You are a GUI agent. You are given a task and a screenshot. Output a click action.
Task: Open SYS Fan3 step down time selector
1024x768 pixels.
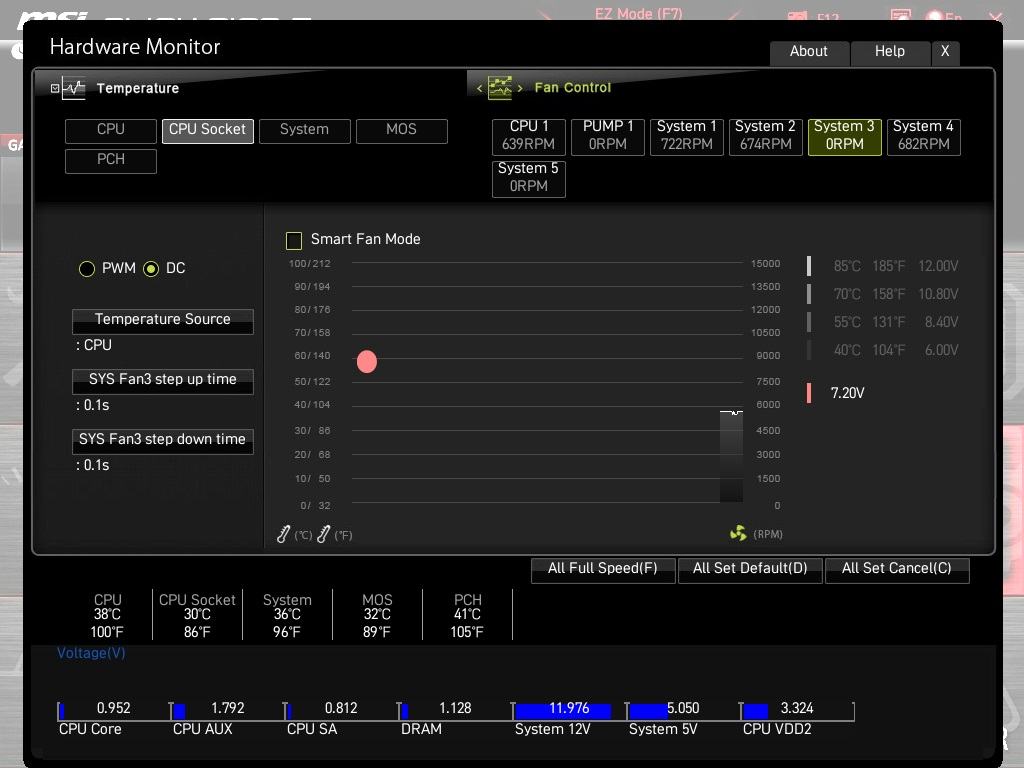[x=163, y=441]
